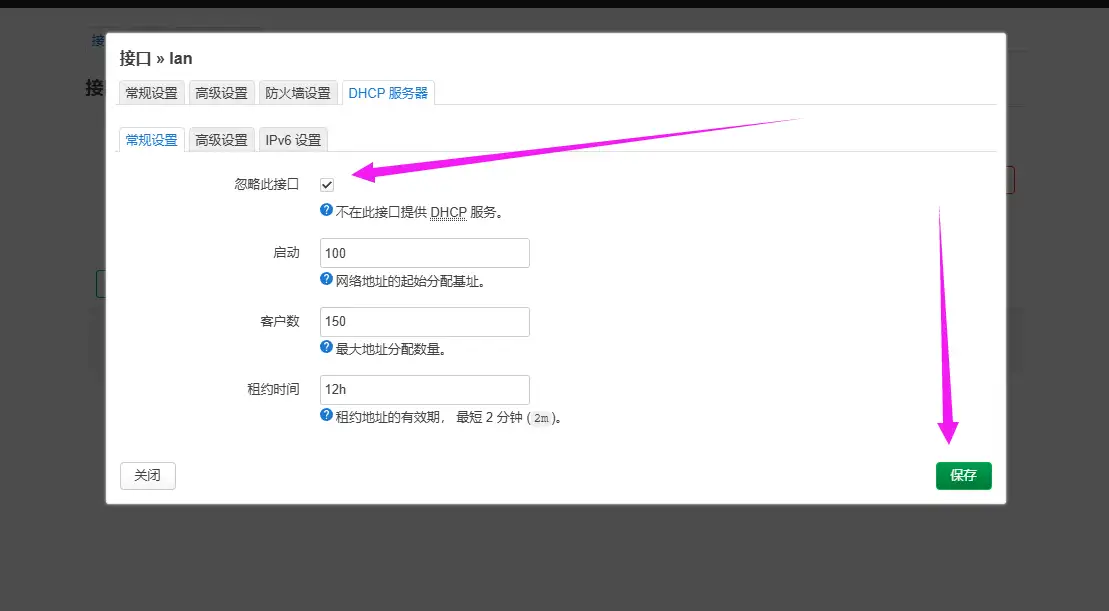Click the help icon beside the 启动 field
Screen dimensions: 1109x611
[x=327, y=280]
